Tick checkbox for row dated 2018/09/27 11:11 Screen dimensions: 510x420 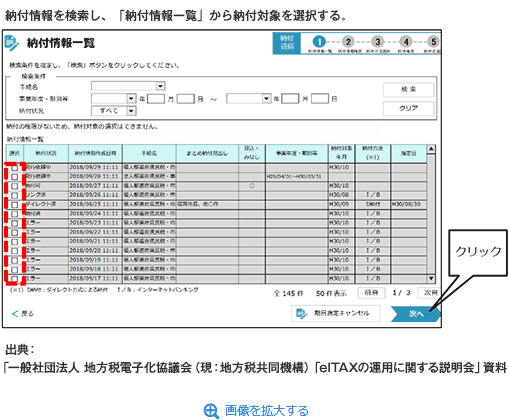point(14,186)
